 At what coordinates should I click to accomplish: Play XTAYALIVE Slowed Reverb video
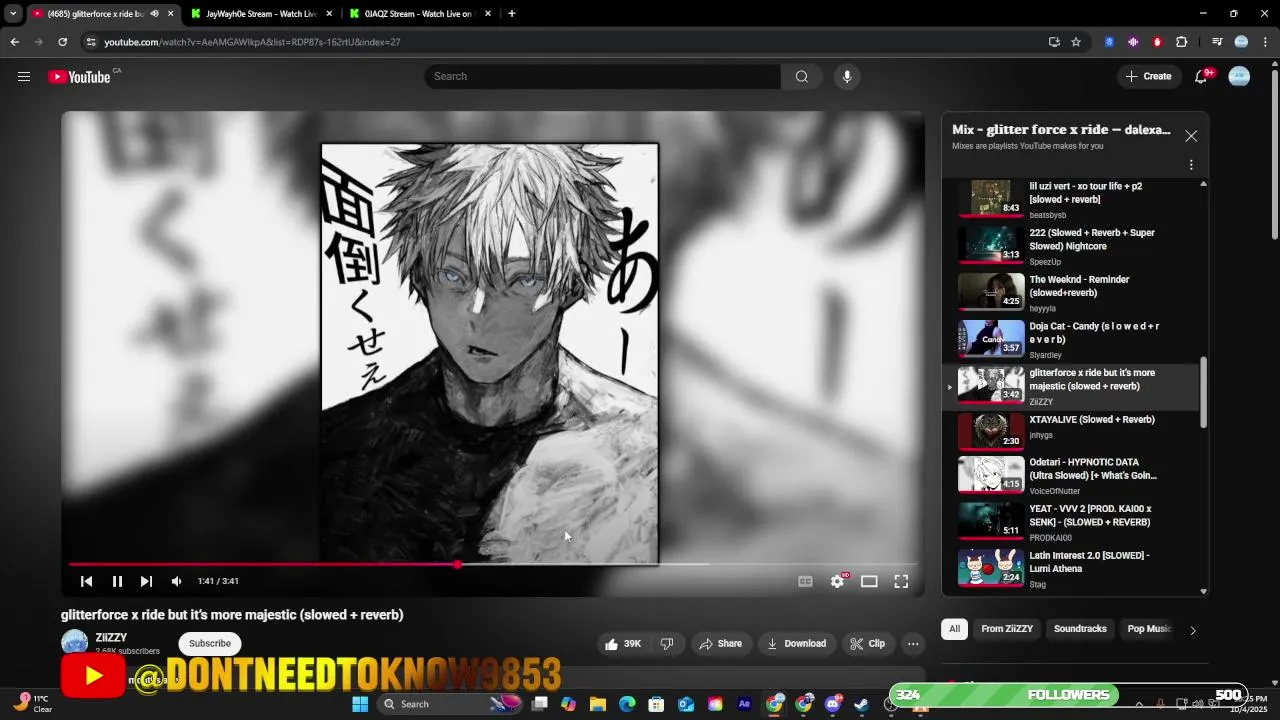pos(1070,432)
